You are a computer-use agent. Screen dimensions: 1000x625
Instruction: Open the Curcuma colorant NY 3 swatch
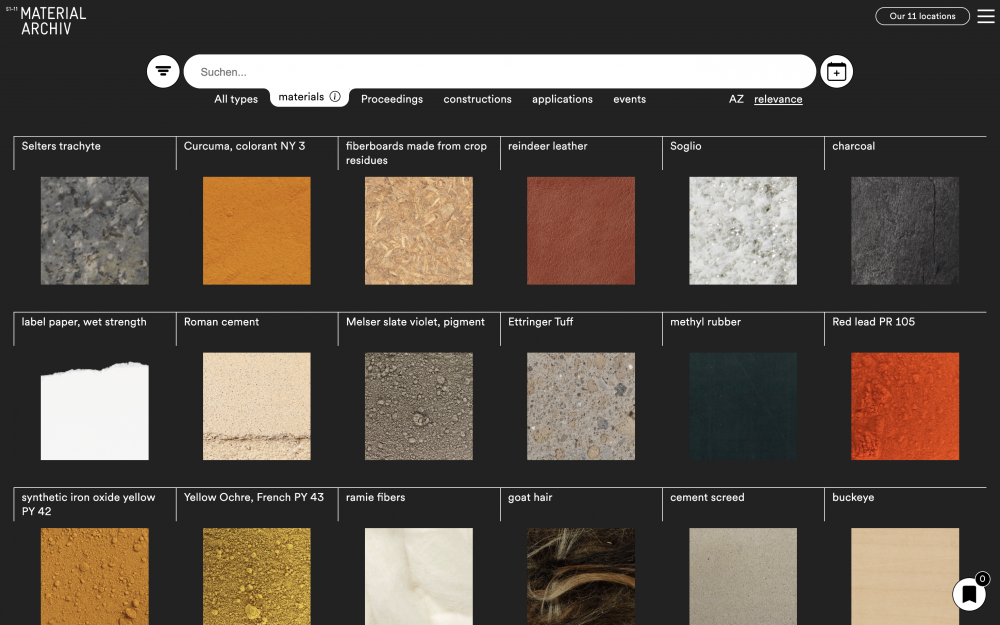(256, 230)
